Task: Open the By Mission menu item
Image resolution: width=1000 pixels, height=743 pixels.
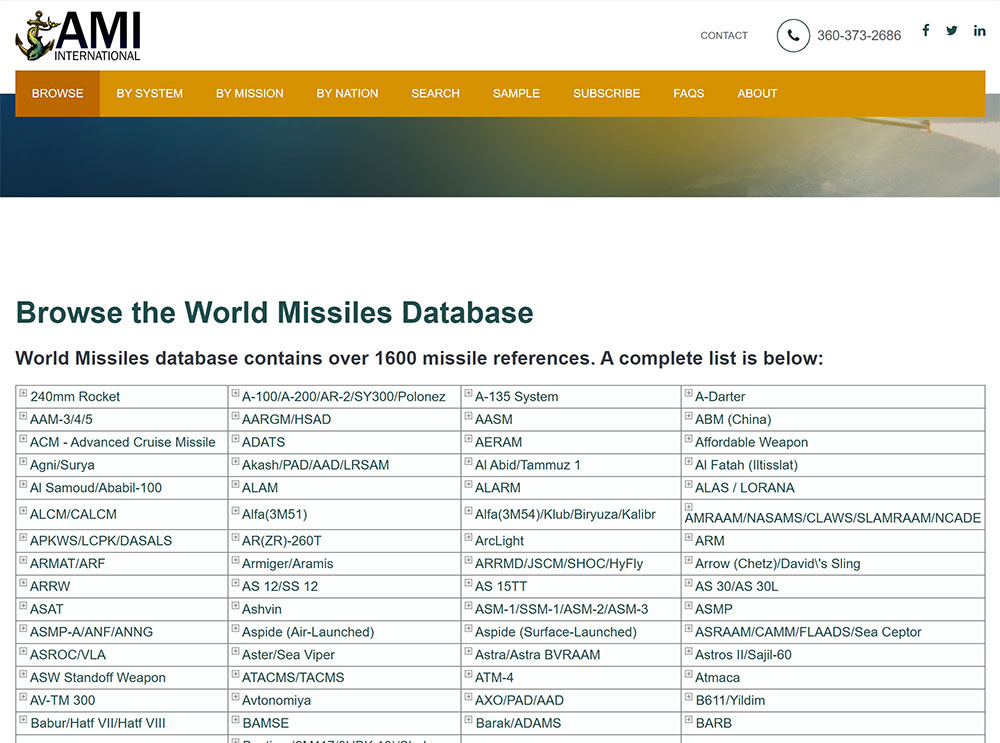Action: [249, 93]
